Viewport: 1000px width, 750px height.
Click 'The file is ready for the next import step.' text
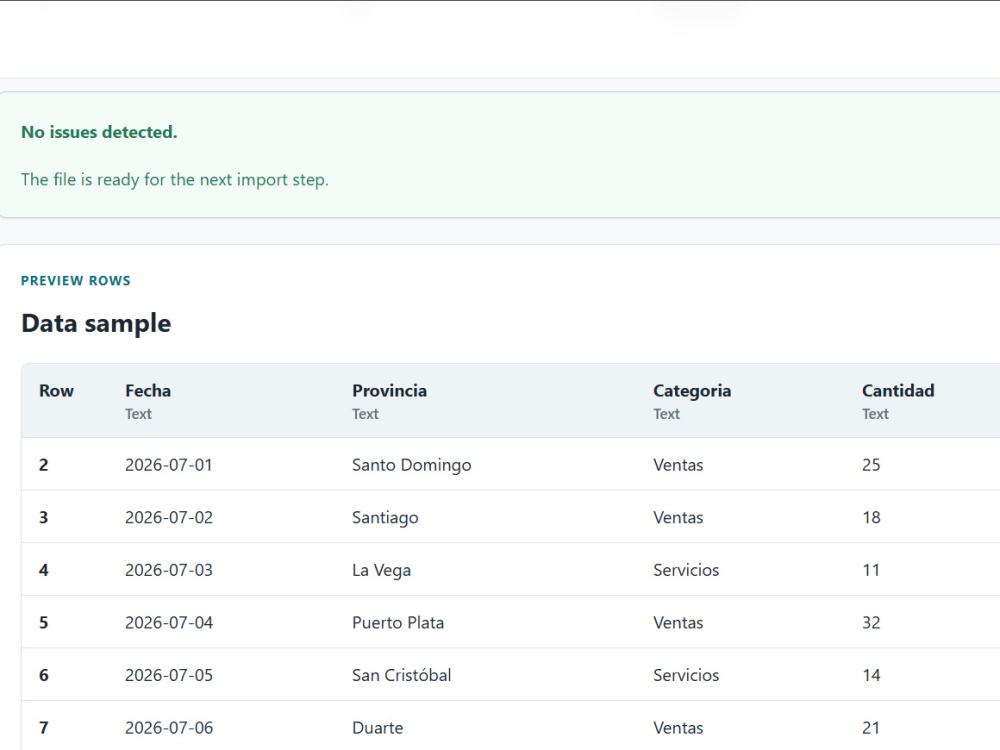(175, 180)
